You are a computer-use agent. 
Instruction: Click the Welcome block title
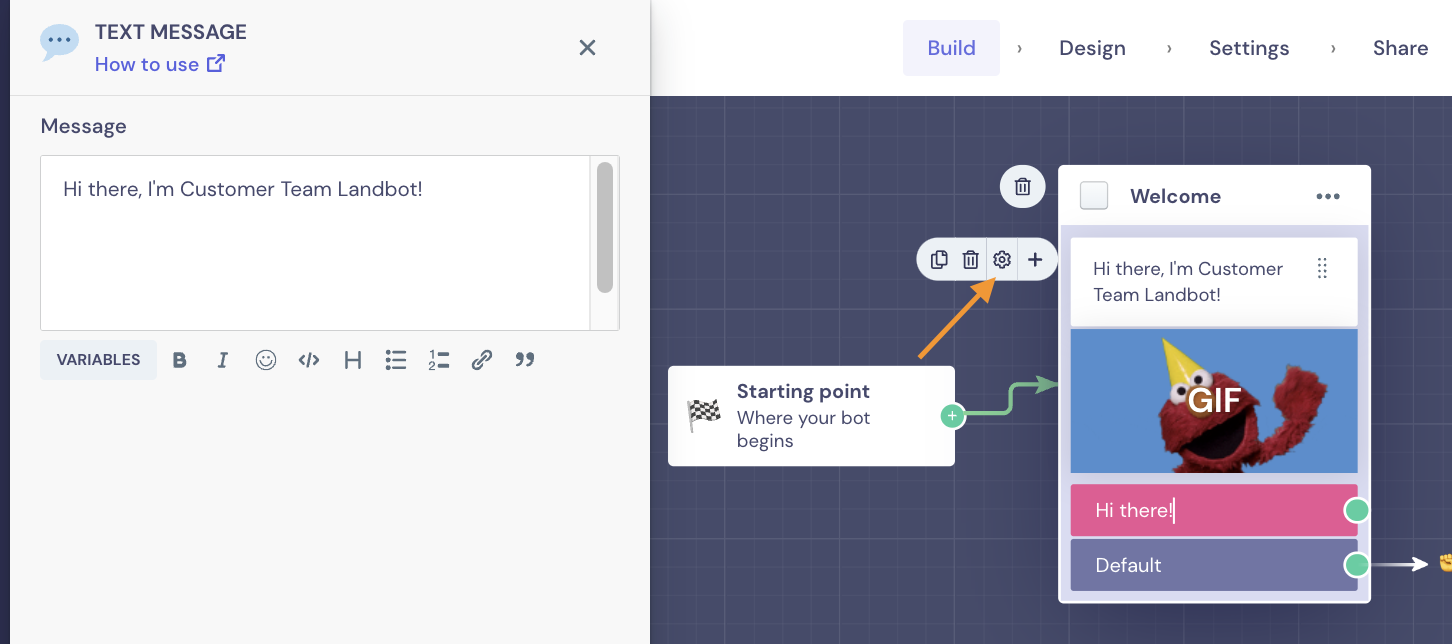[1175, 196]
